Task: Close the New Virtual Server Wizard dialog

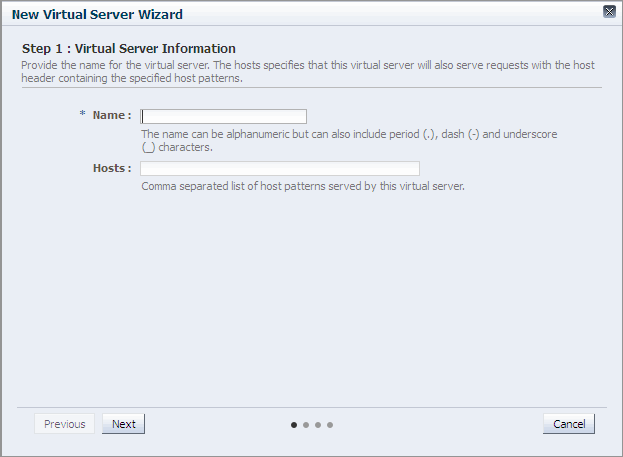Action: pyautogui.click(x=609, y=12)
